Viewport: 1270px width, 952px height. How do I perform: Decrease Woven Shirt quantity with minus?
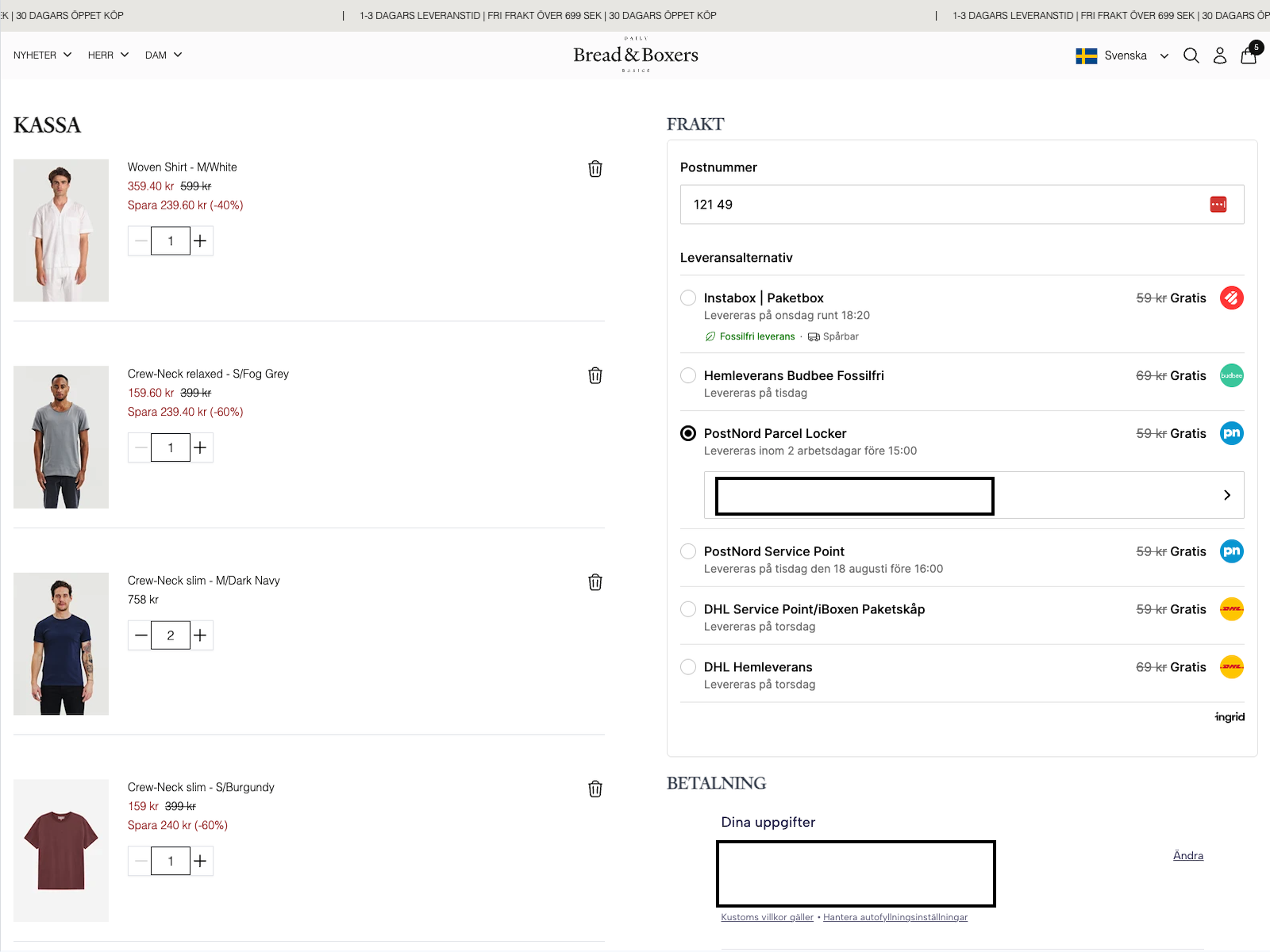pos(140,241)
